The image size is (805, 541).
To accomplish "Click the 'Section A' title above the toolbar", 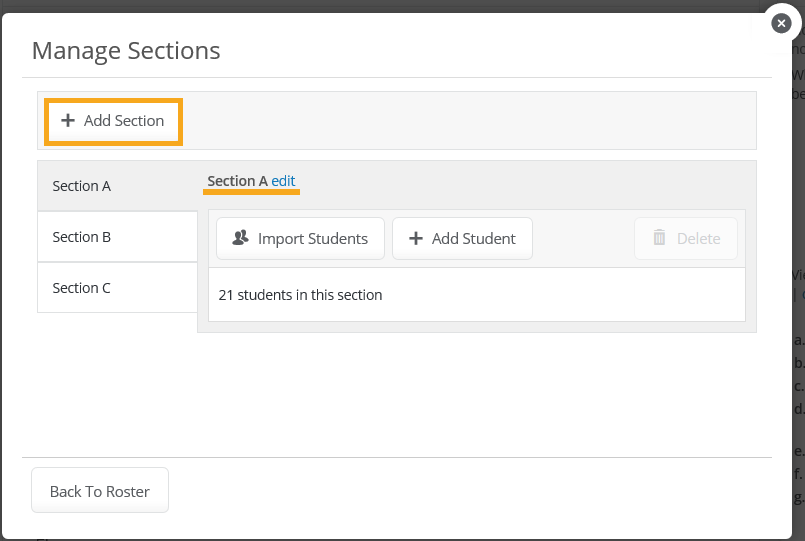I will point(237,181).
